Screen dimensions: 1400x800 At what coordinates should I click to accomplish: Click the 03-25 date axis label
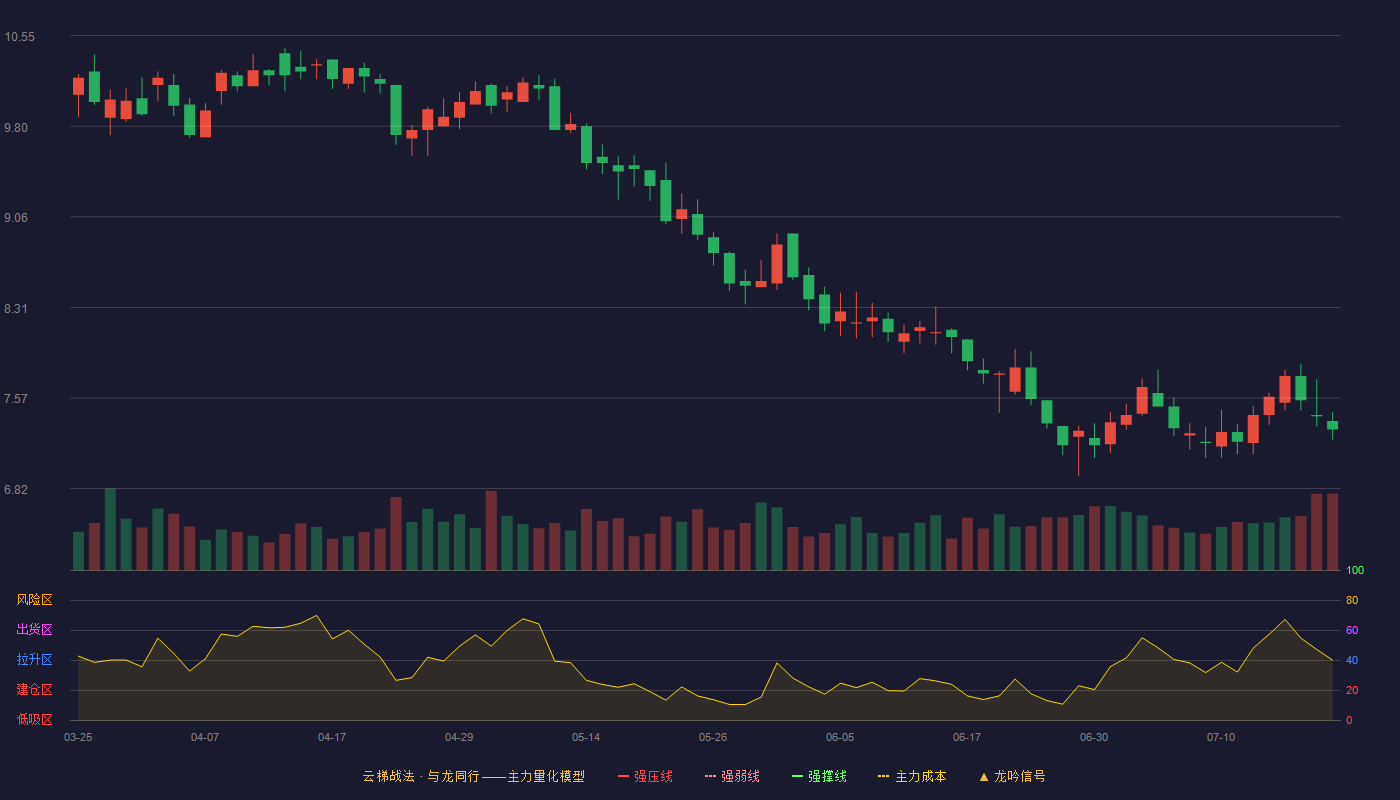click(78, 737)
